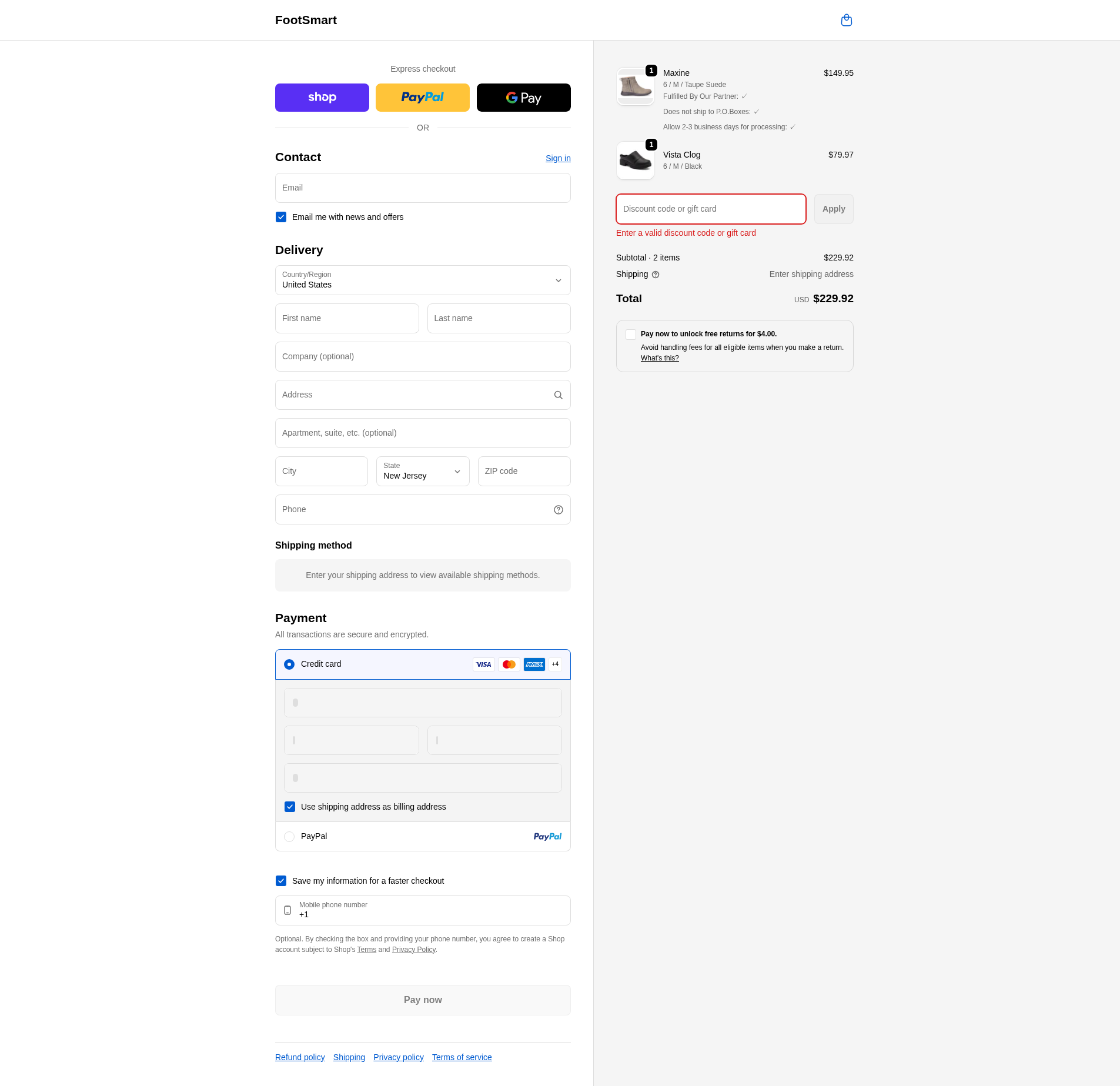Viewport: 1120px width, 1086px height.
Task: Click the American Express card logo
Action: pyautogui.click(x=534, y=664)
